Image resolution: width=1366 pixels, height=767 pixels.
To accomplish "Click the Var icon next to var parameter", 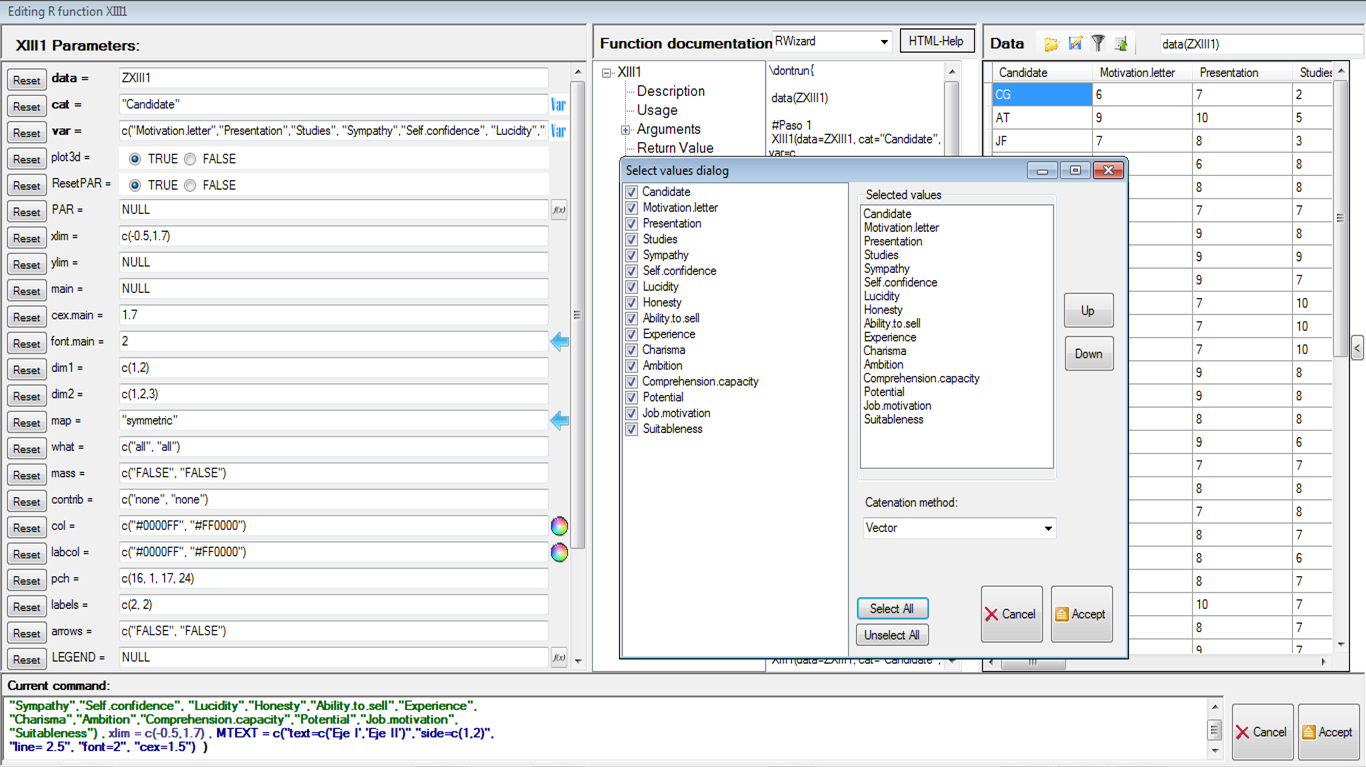I will click(559, 131).
